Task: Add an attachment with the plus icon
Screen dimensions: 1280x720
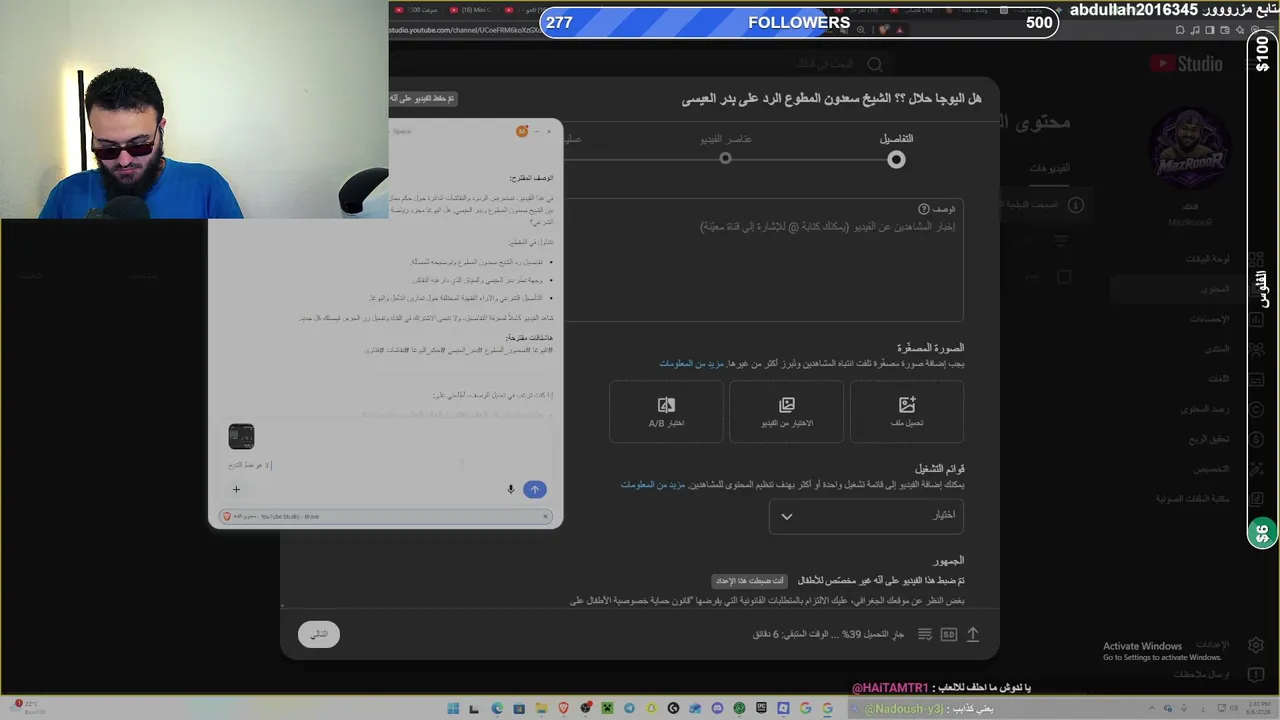Action: coord(236,489)
